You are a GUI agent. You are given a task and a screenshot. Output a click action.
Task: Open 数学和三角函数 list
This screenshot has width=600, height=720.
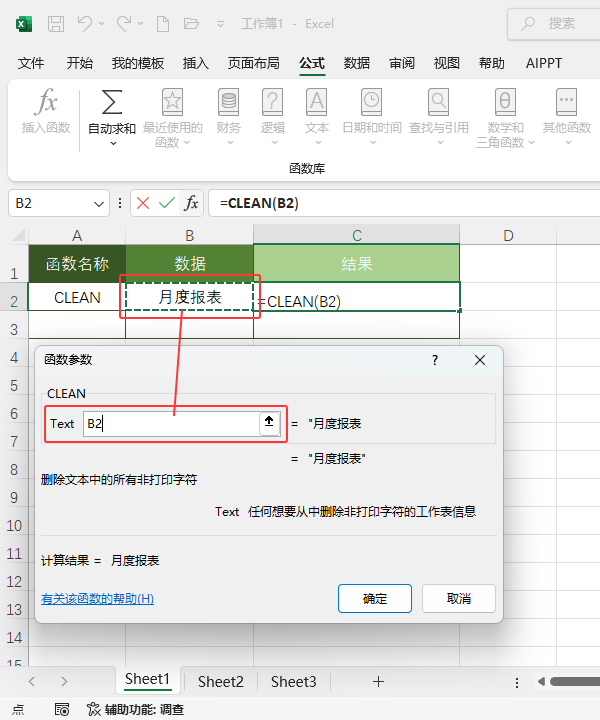pyautogui.click(x=505, y=118)
